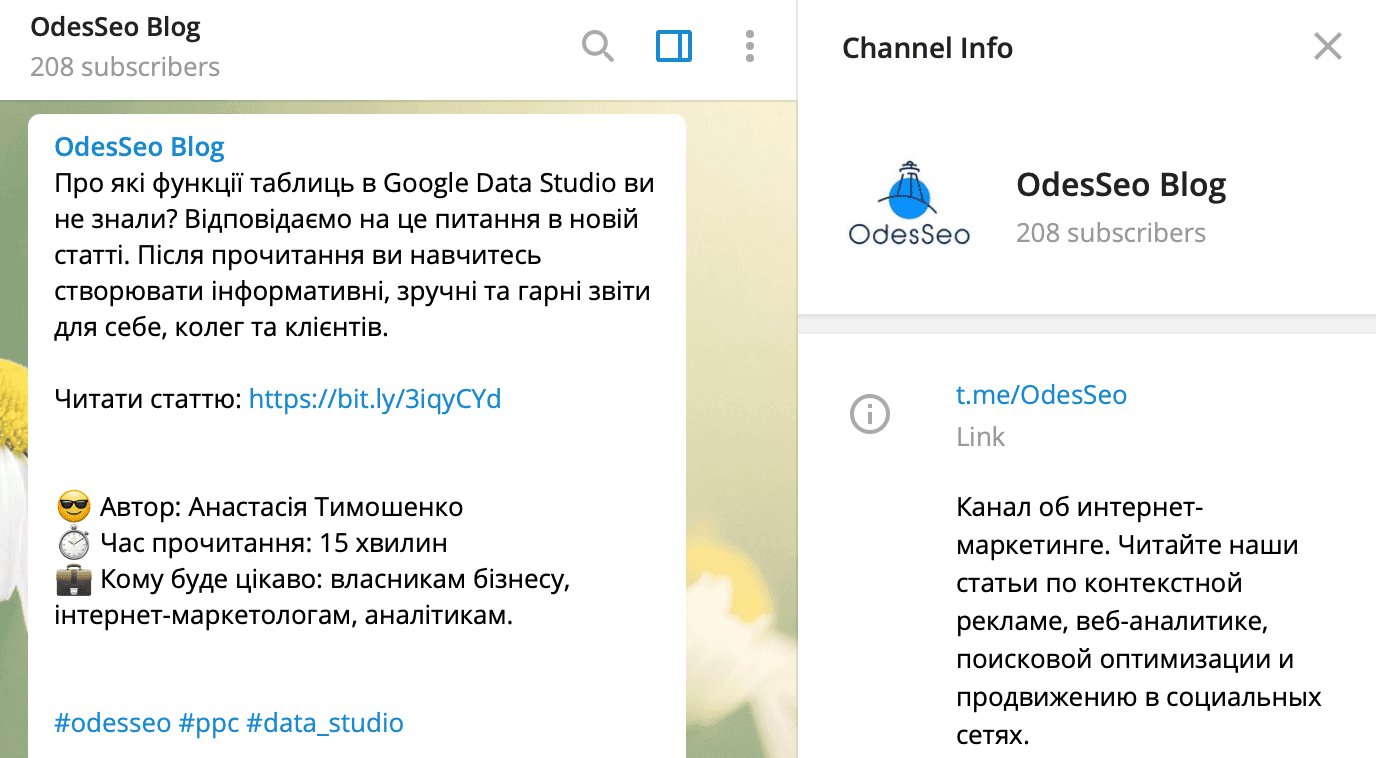
Task: Click the OdesSeo Blog sender name in the message
Action: (139, 146)
